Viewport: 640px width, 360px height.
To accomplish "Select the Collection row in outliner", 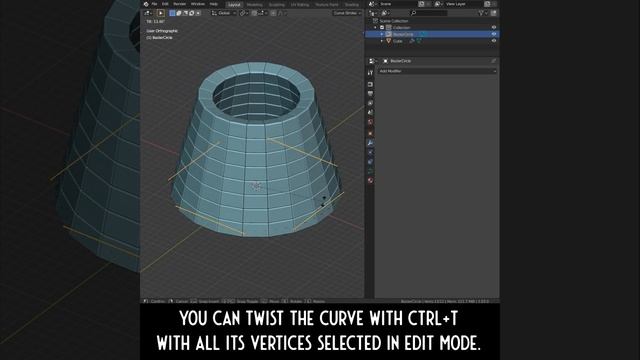I will (x=401, y=27).
